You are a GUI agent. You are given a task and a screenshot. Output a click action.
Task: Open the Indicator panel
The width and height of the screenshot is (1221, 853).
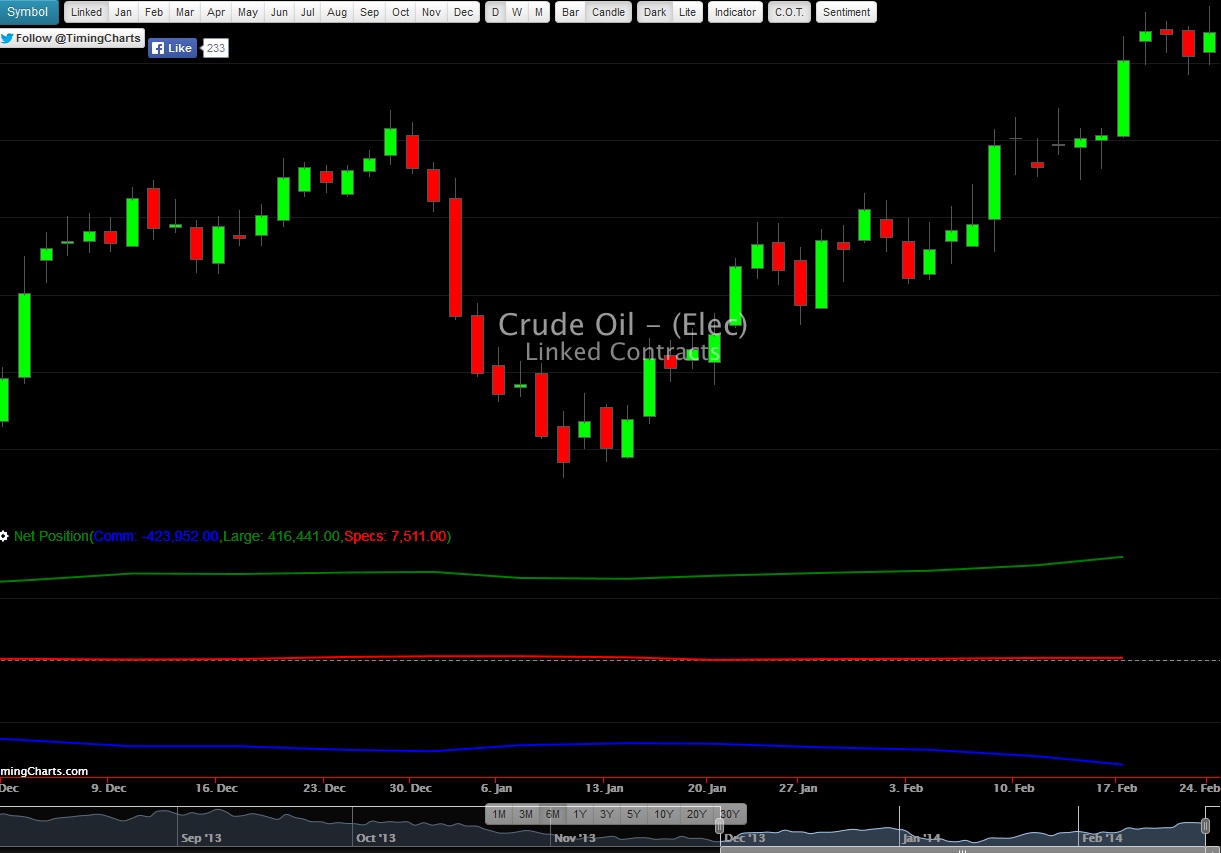coord(734,11)
